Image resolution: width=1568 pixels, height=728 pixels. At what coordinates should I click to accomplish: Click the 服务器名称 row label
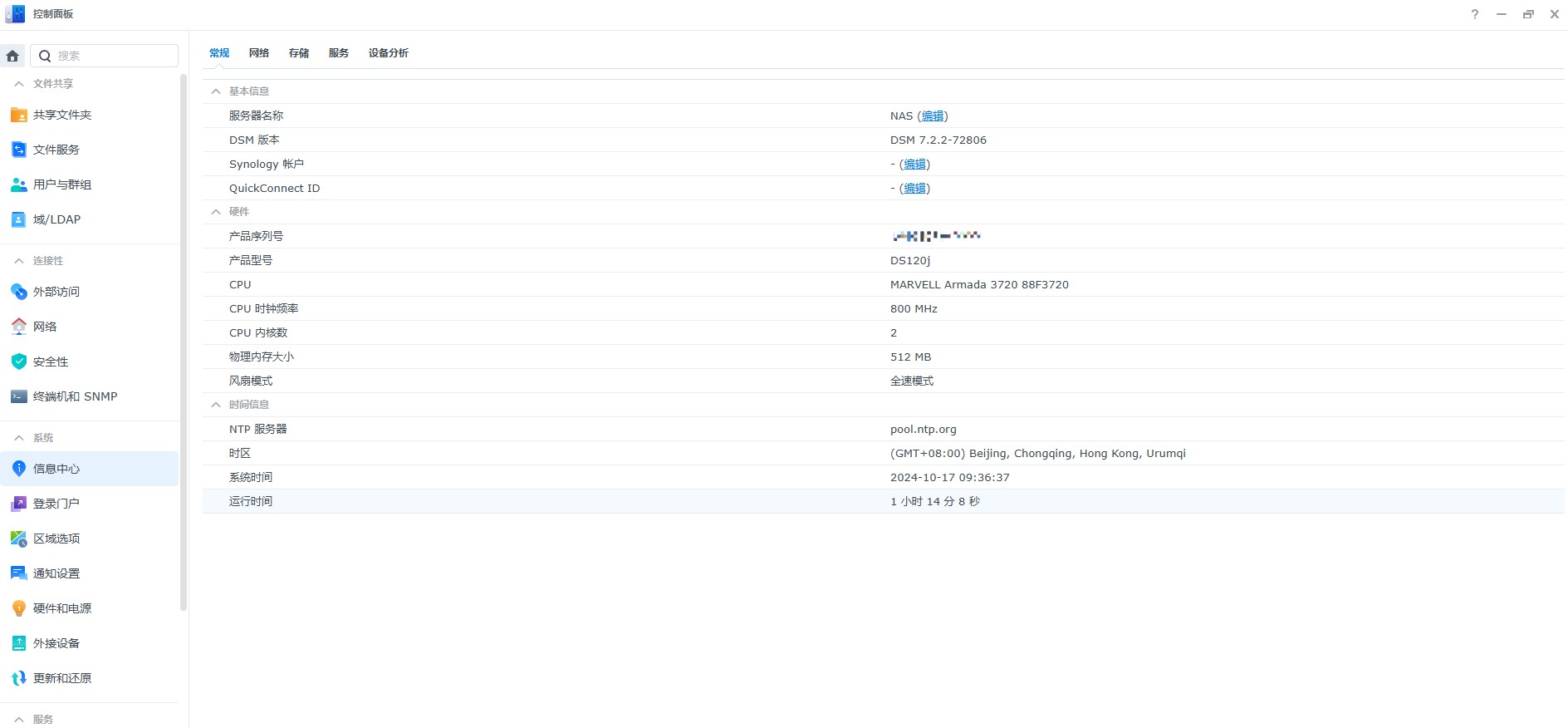[256, 116]
